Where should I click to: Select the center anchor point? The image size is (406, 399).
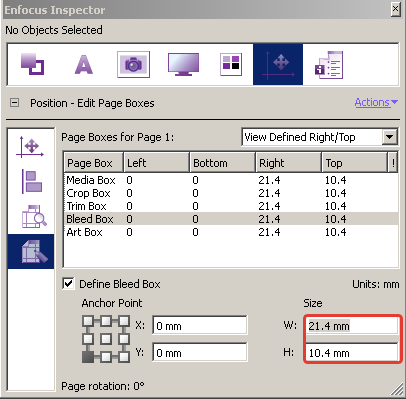[106, 339]
